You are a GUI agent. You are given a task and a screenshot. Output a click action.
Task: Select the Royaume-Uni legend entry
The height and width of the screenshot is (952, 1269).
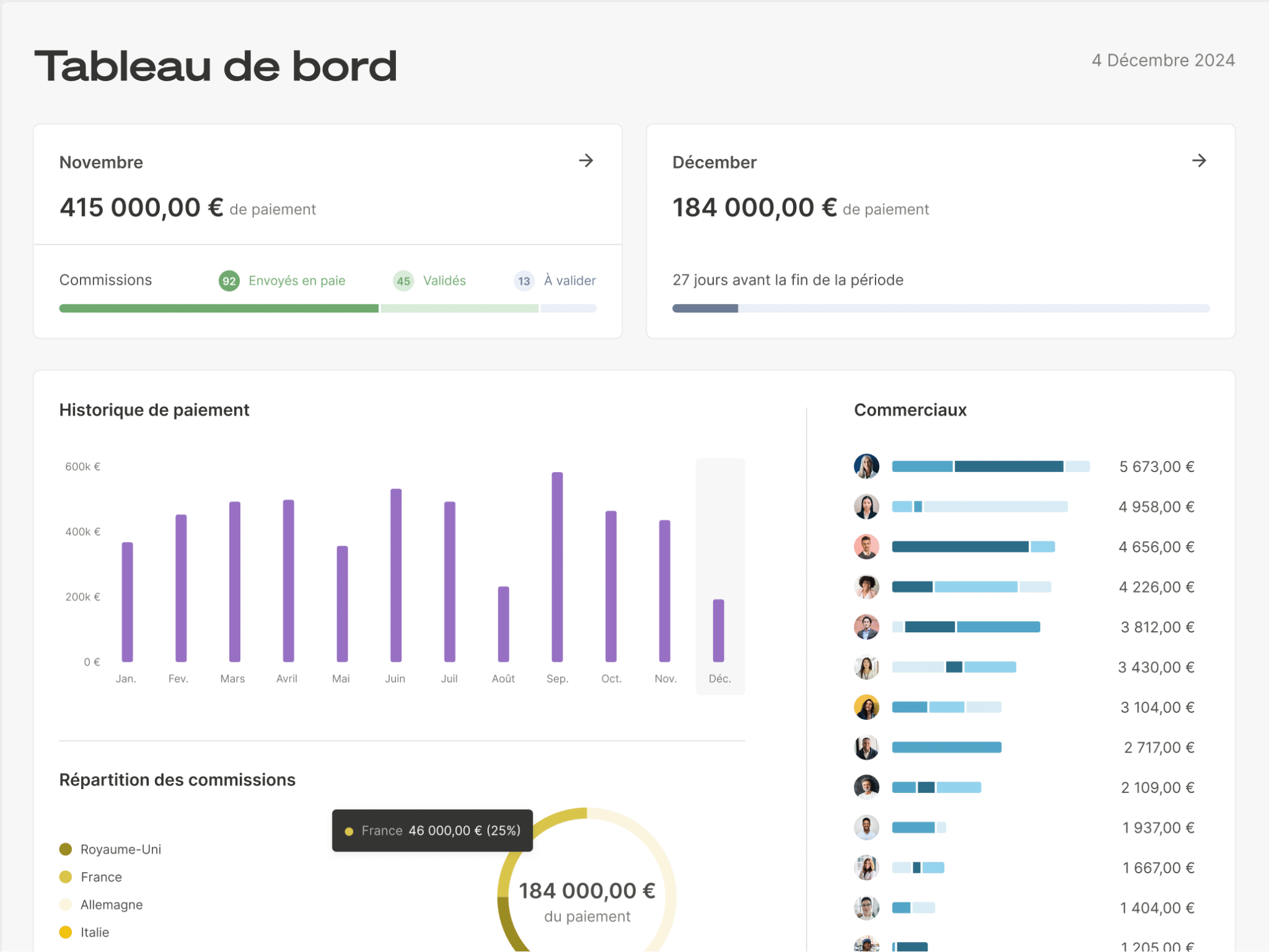[x=121, y=849]
